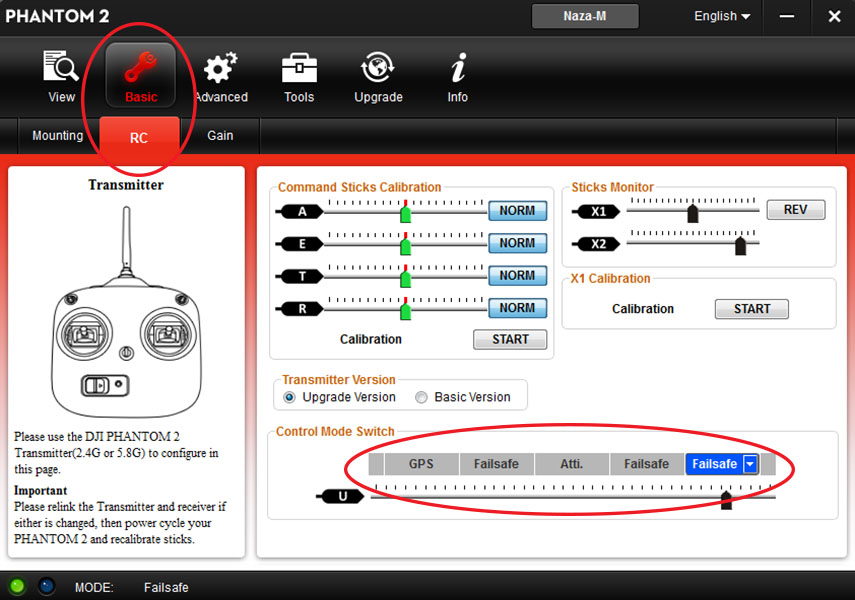The image size is (855, 600).
Task: Click the green status LED indicator
Action: point(17,586)
